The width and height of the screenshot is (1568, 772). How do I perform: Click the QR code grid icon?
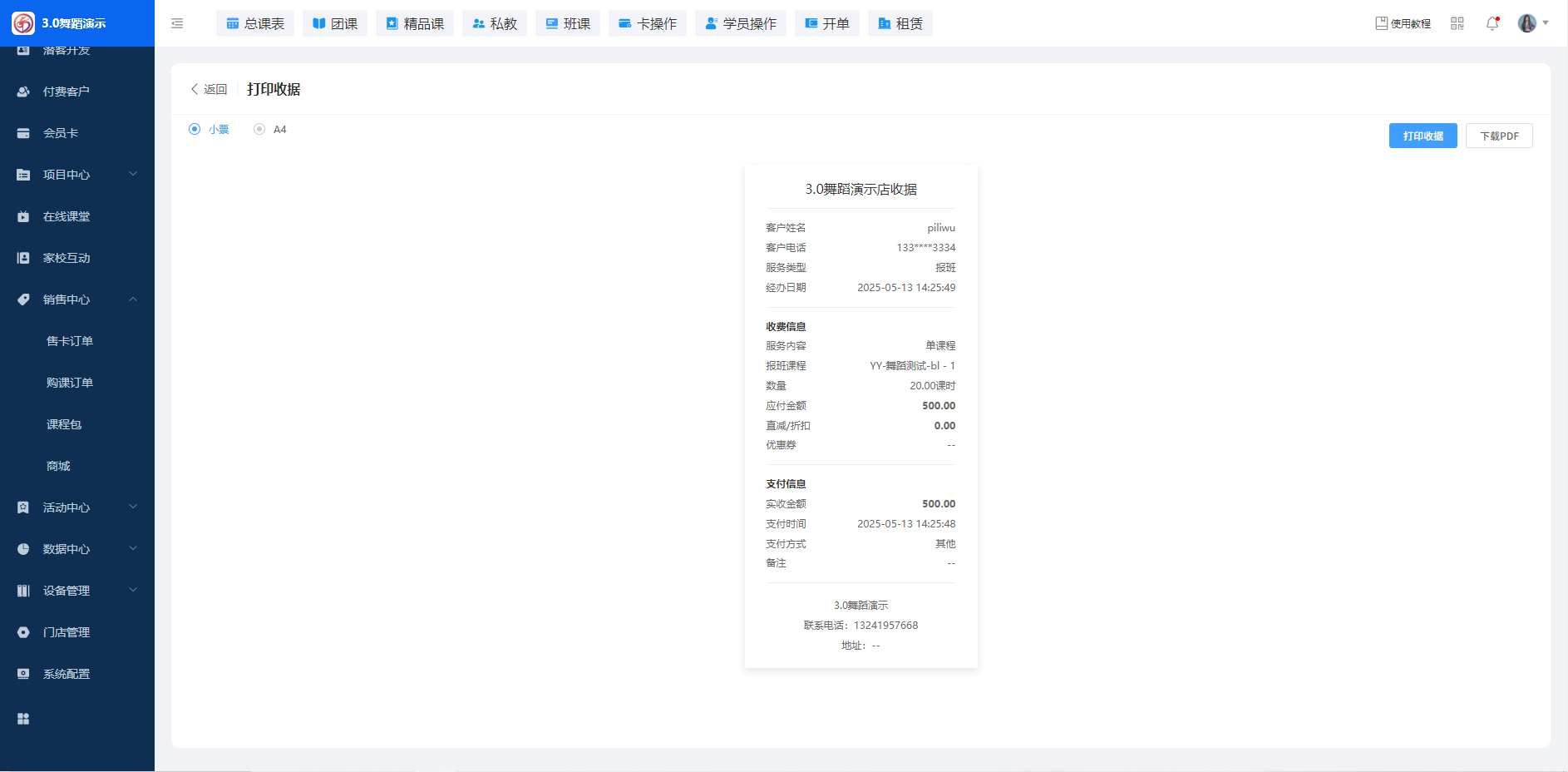1457,23
